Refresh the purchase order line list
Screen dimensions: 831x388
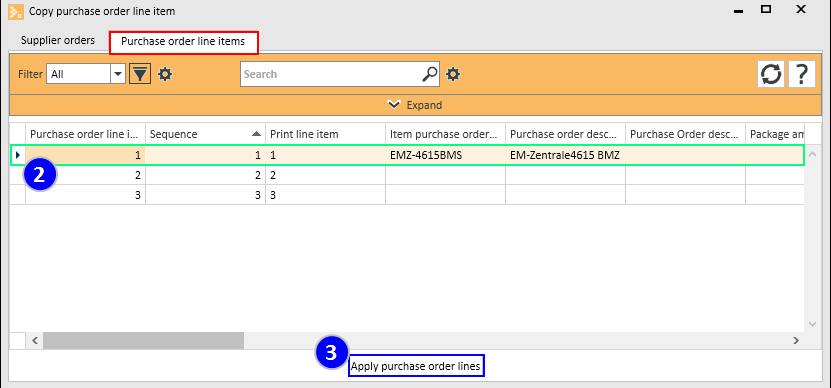pos(771,74)
